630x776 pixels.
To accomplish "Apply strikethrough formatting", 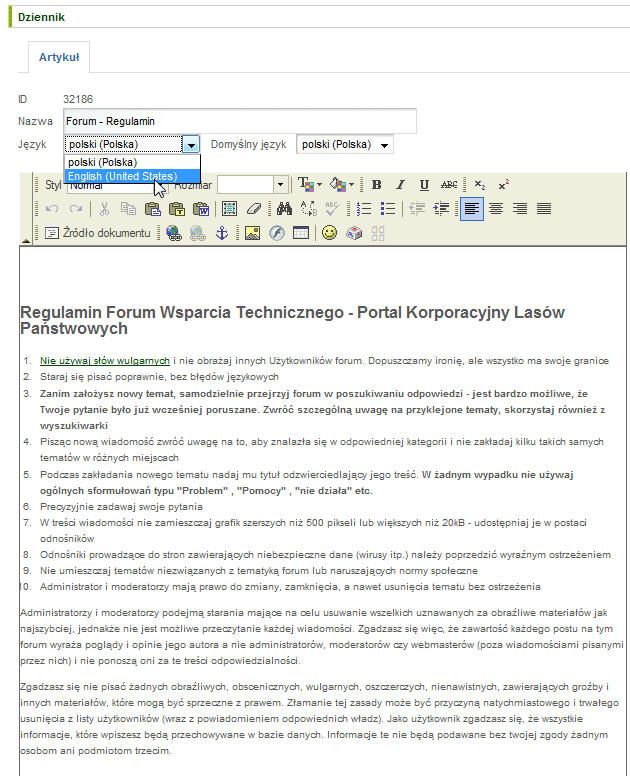I will point(448,185).
